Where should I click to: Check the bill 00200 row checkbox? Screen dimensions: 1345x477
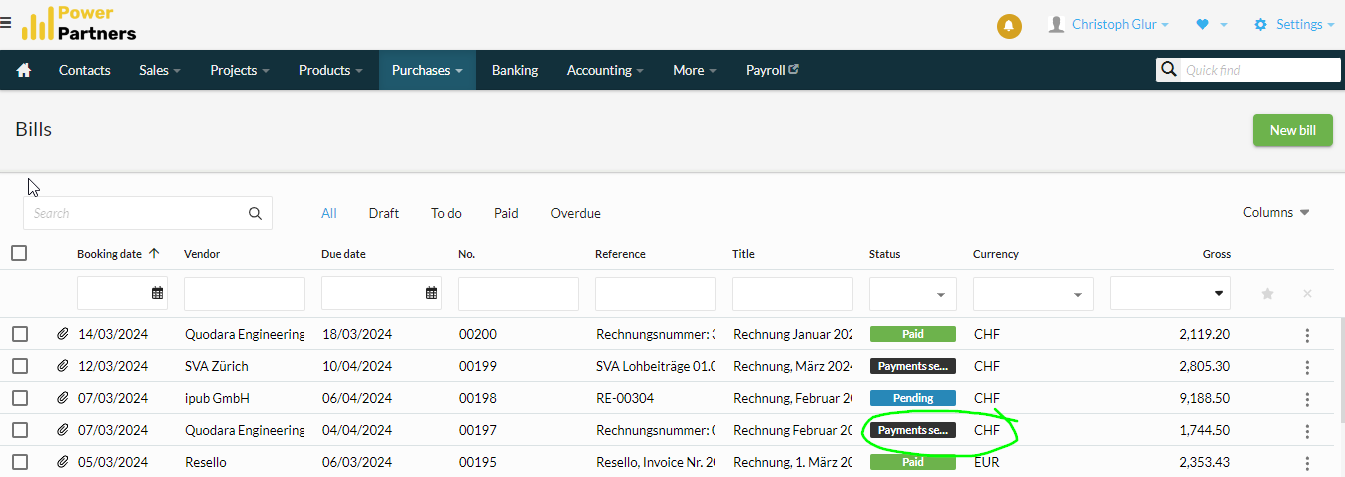click(x=20, y=334)
